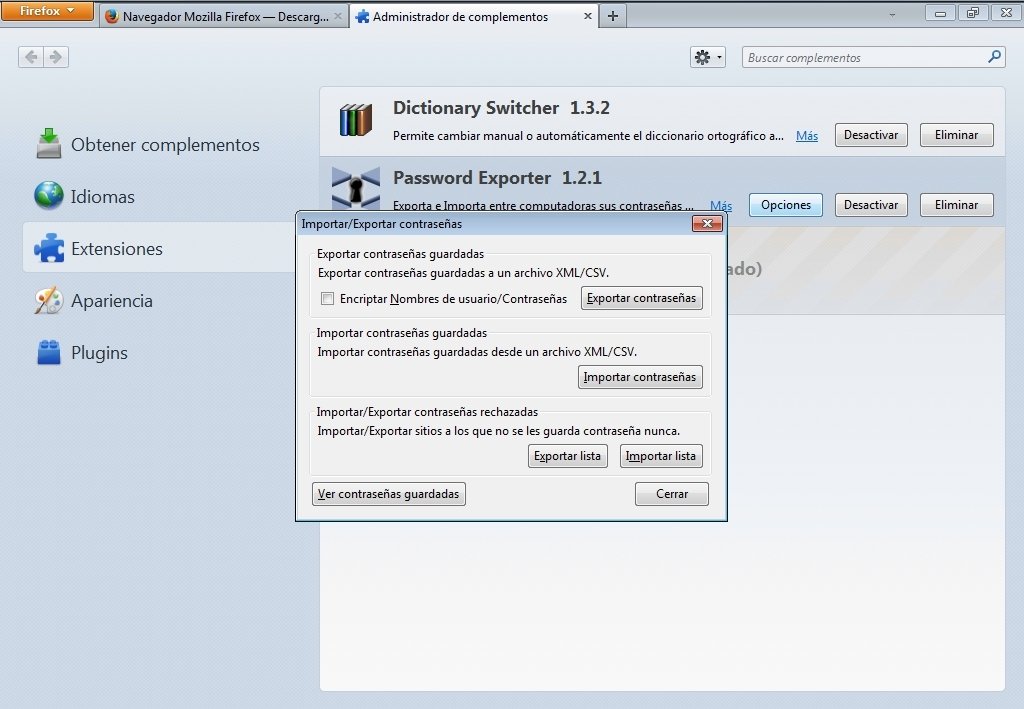Click the restore down window button
The image size is (1024, 709).
click(973, 12)
